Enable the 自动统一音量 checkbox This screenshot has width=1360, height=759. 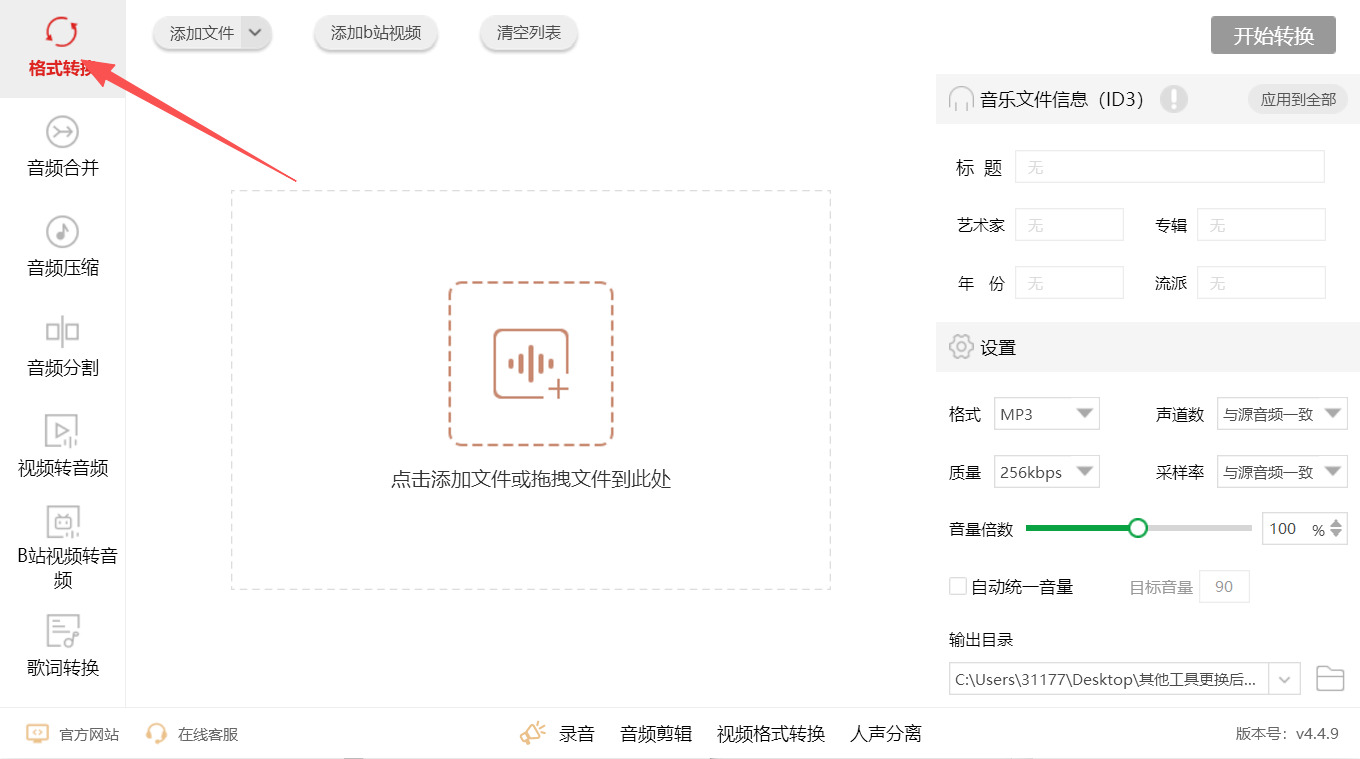pos(958,586)
